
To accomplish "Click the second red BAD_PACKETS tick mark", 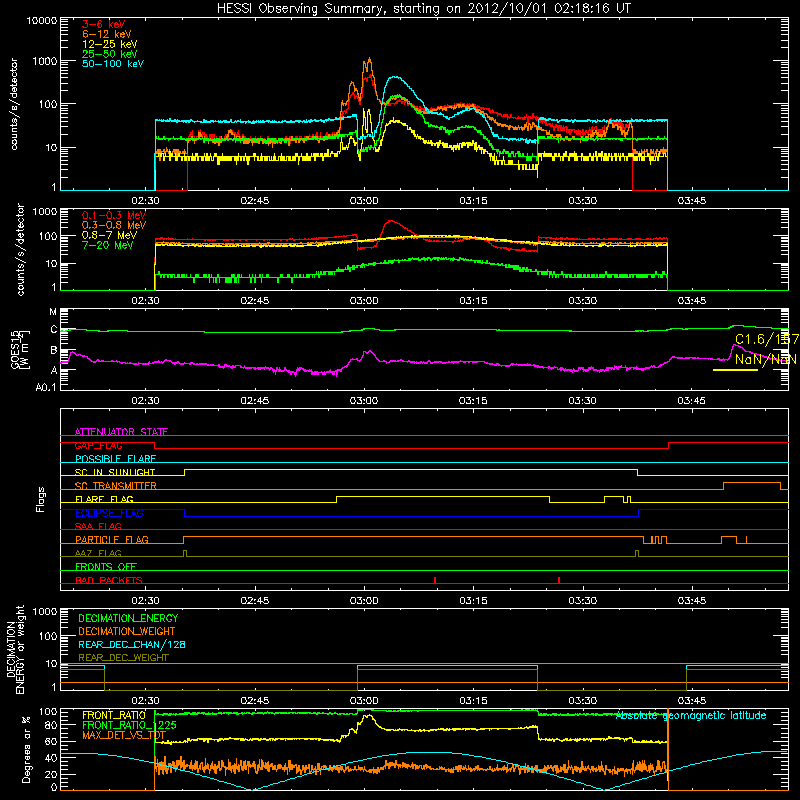I will tap(559, 580).
